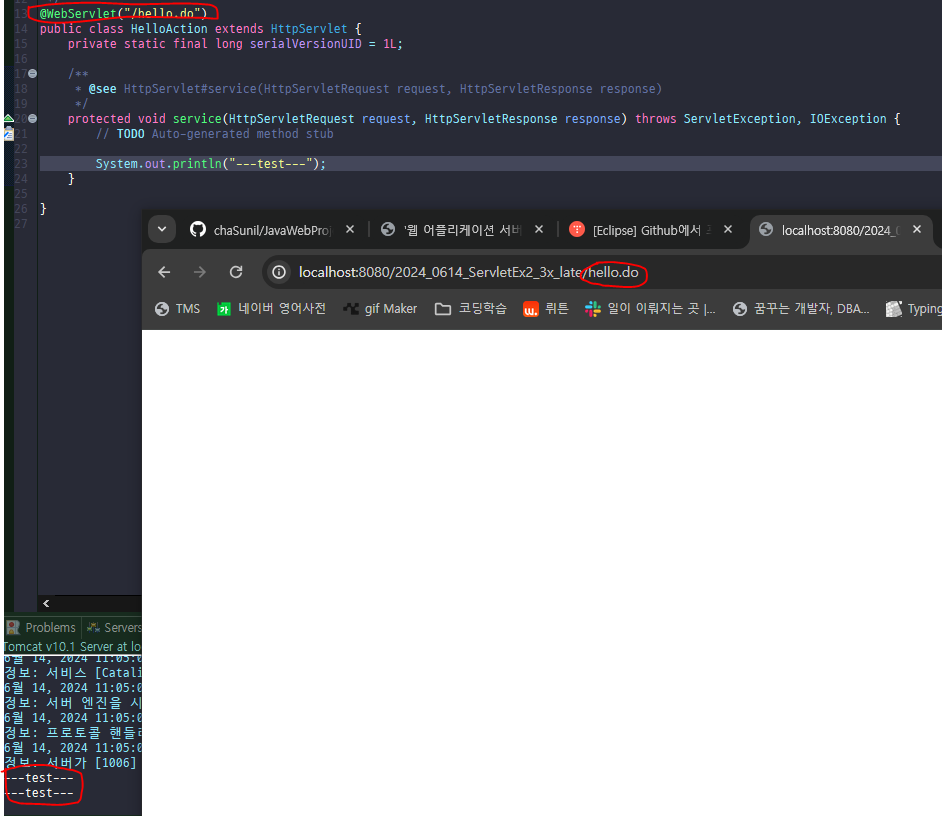Click the HelloAction class name in editor
This screenshot has height=816, width=942.
169,29
